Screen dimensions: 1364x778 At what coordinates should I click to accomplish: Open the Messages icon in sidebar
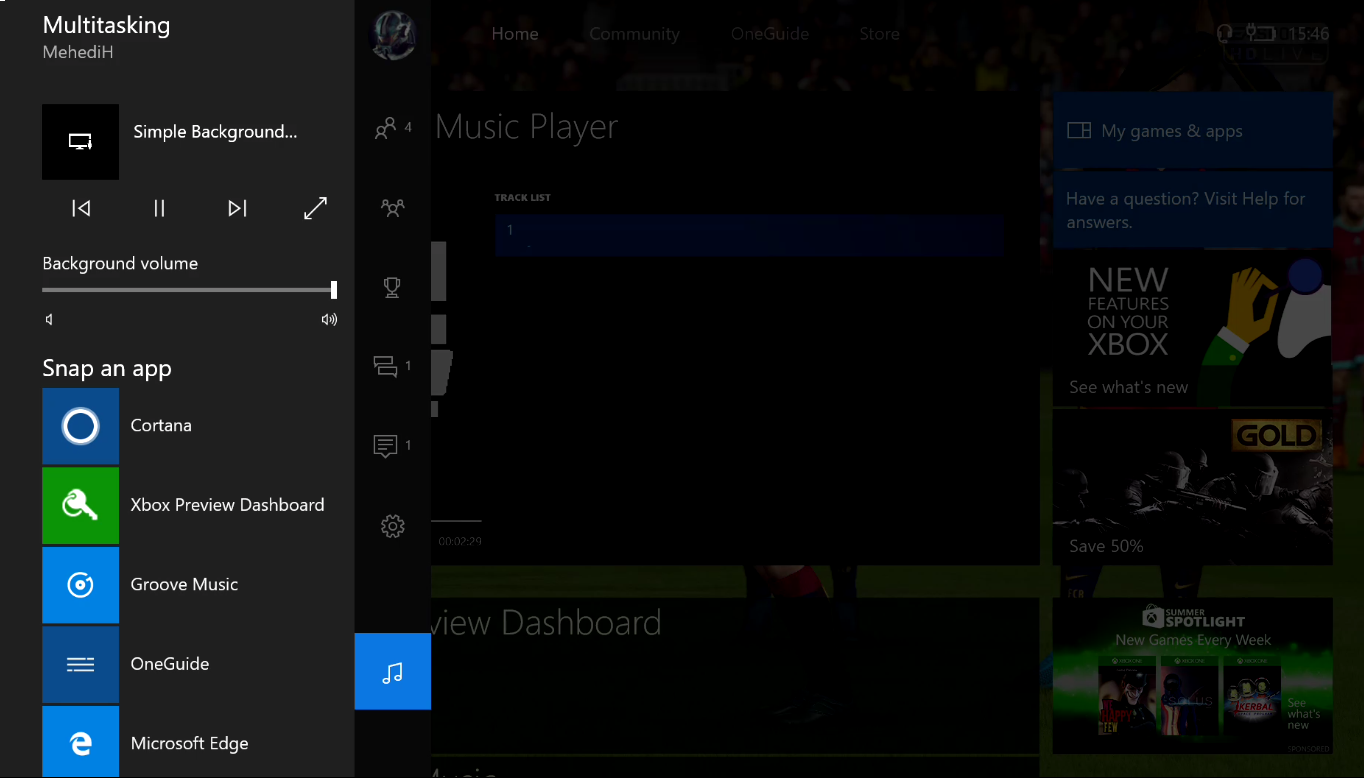[392, 366]
